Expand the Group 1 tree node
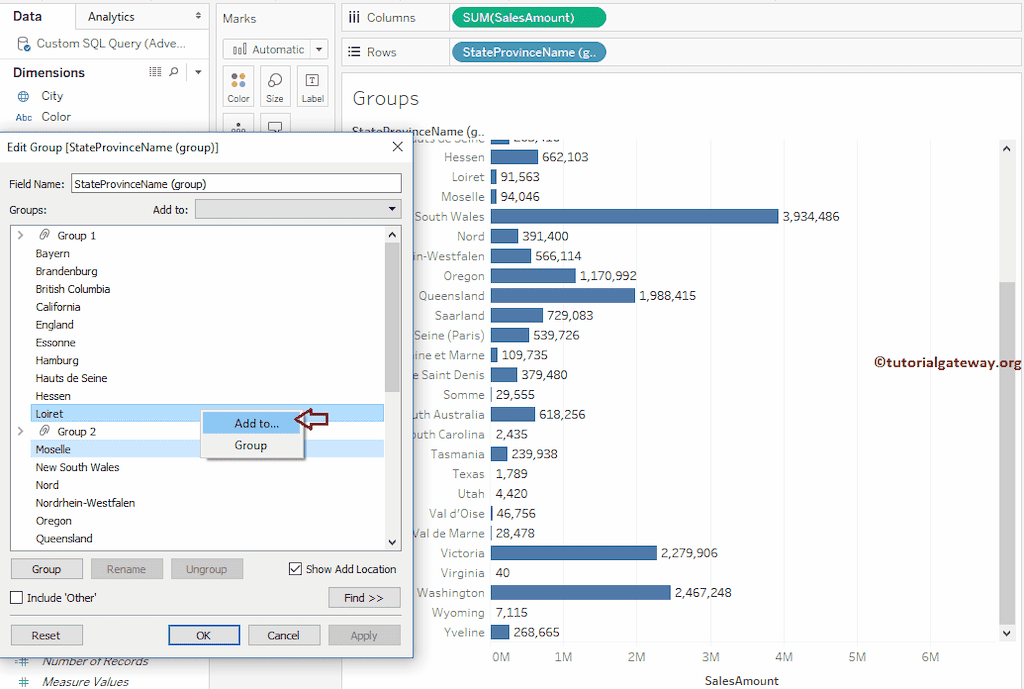 tap(20, 235)
